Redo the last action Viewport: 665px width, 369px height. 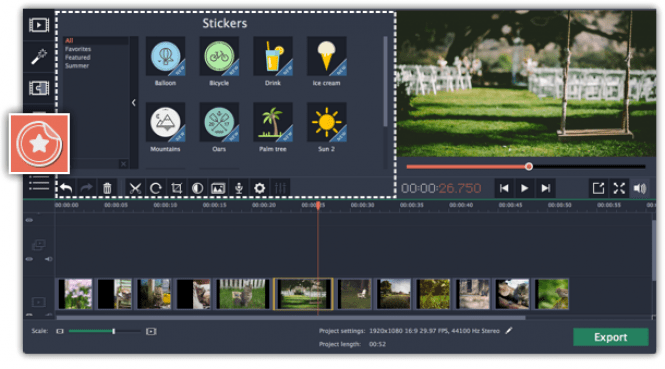coord(87,188)
